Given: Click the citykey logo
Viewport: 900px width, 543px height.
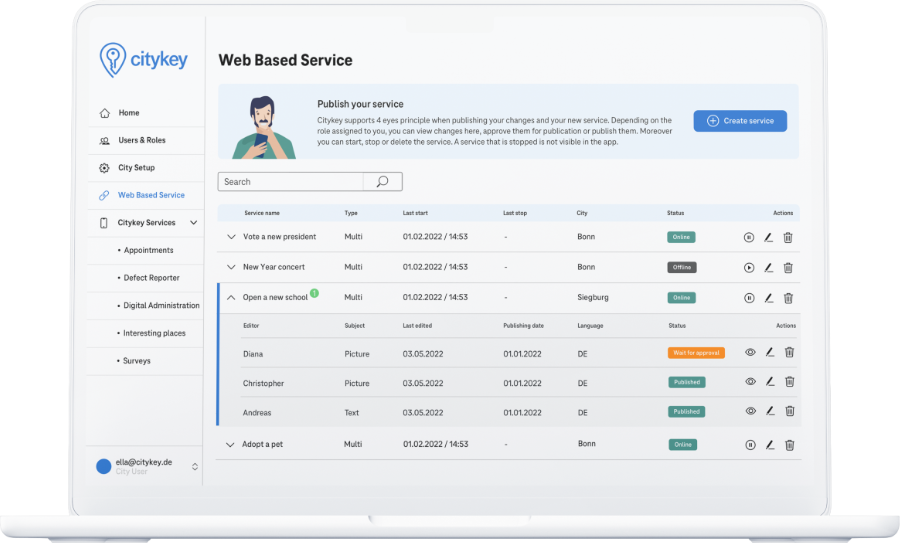Looking at the screenshot, I should 143,60.
